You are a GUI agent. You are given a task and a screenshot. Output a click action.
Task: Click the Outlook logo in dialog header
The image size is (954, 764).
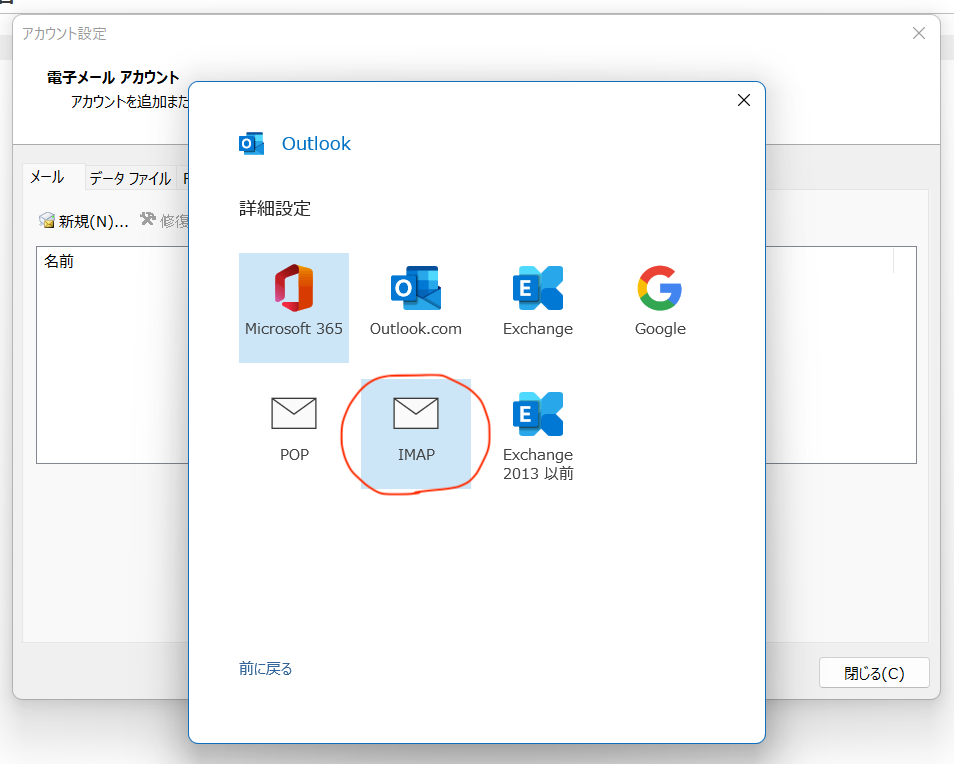pyautogui.click(x=251, y=144)
